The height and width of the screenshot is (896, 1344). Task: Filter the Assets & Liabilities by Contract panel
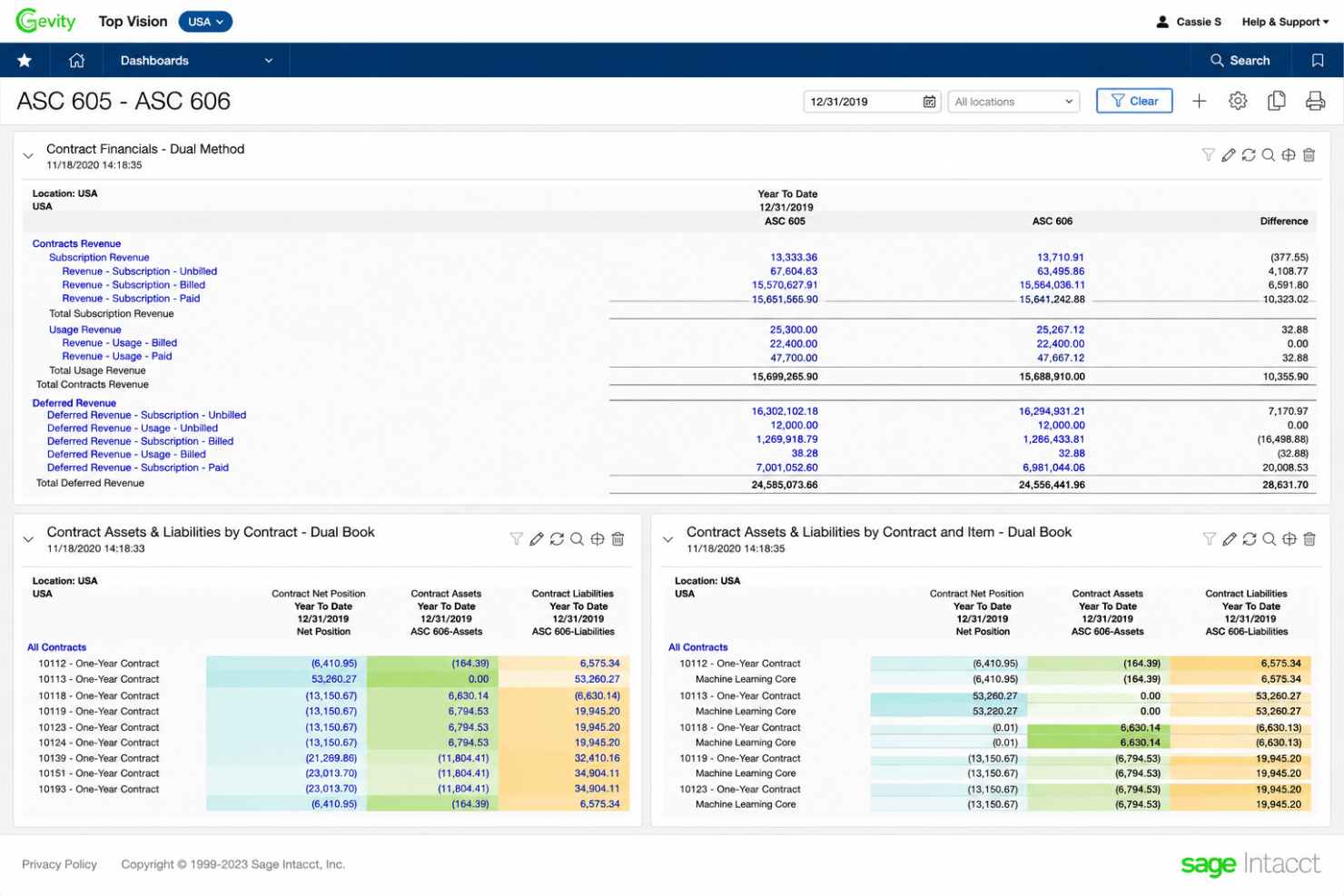tap(516, 539)
